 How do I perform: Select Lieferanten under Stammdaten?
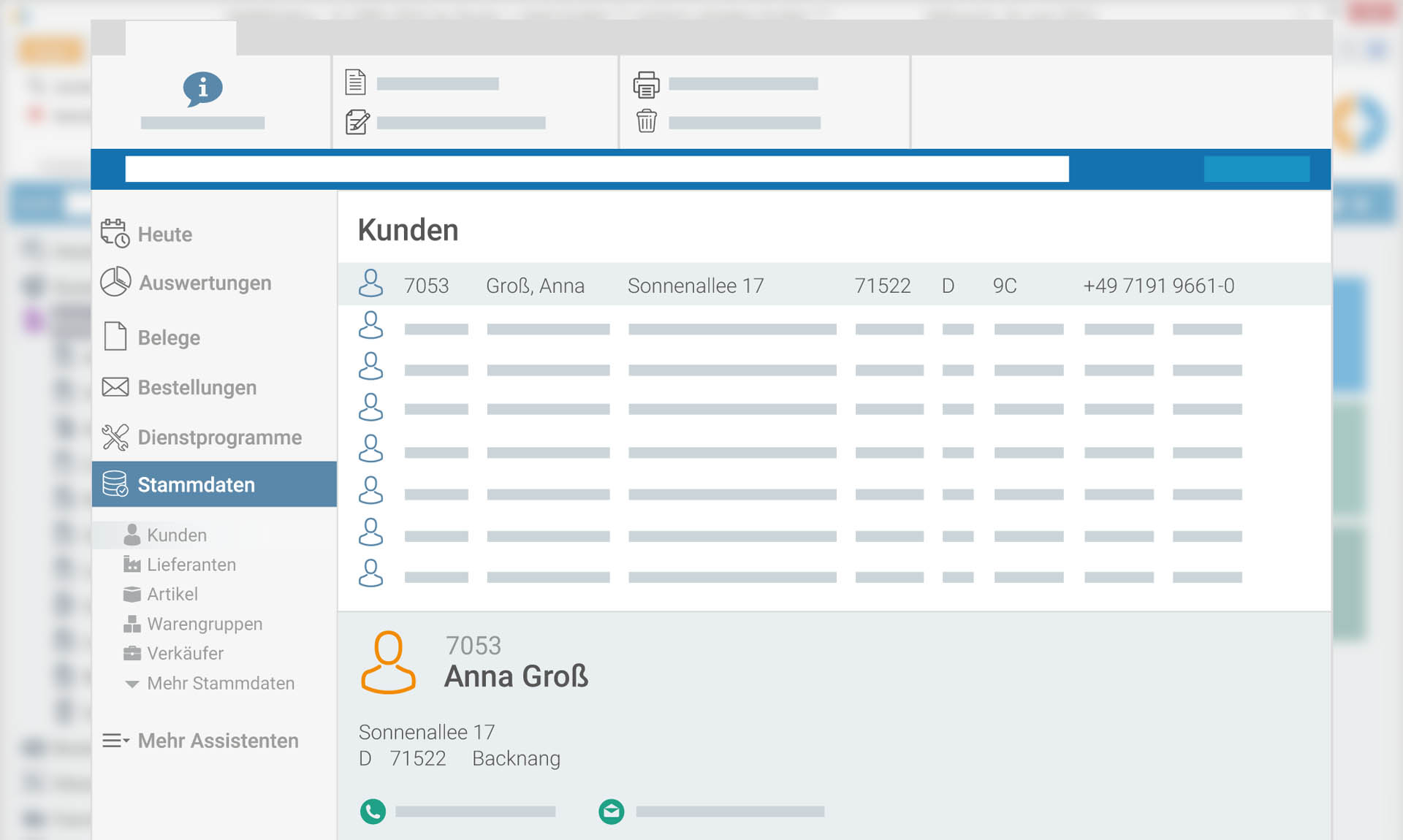[191, 565]
